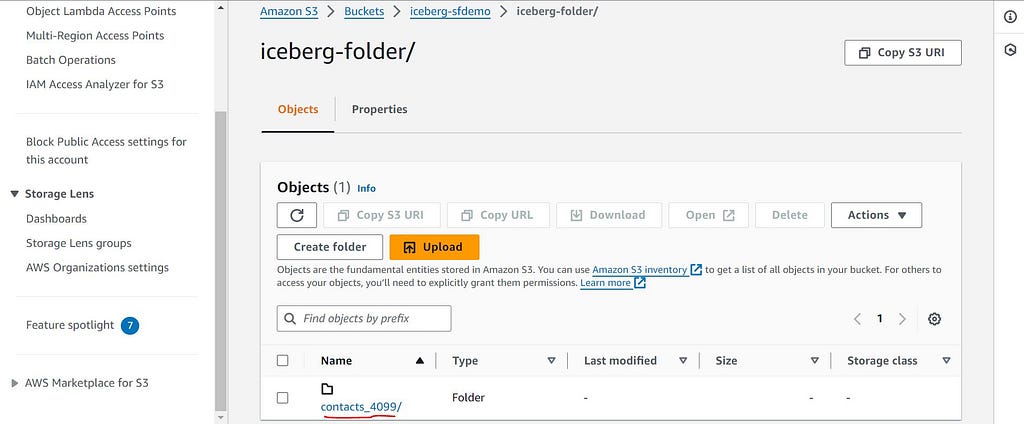Open the Actions dropdown
Image resolution: width=1024 pixels, height=424 pixels.
pyautogui.click(x=876, y=215)
